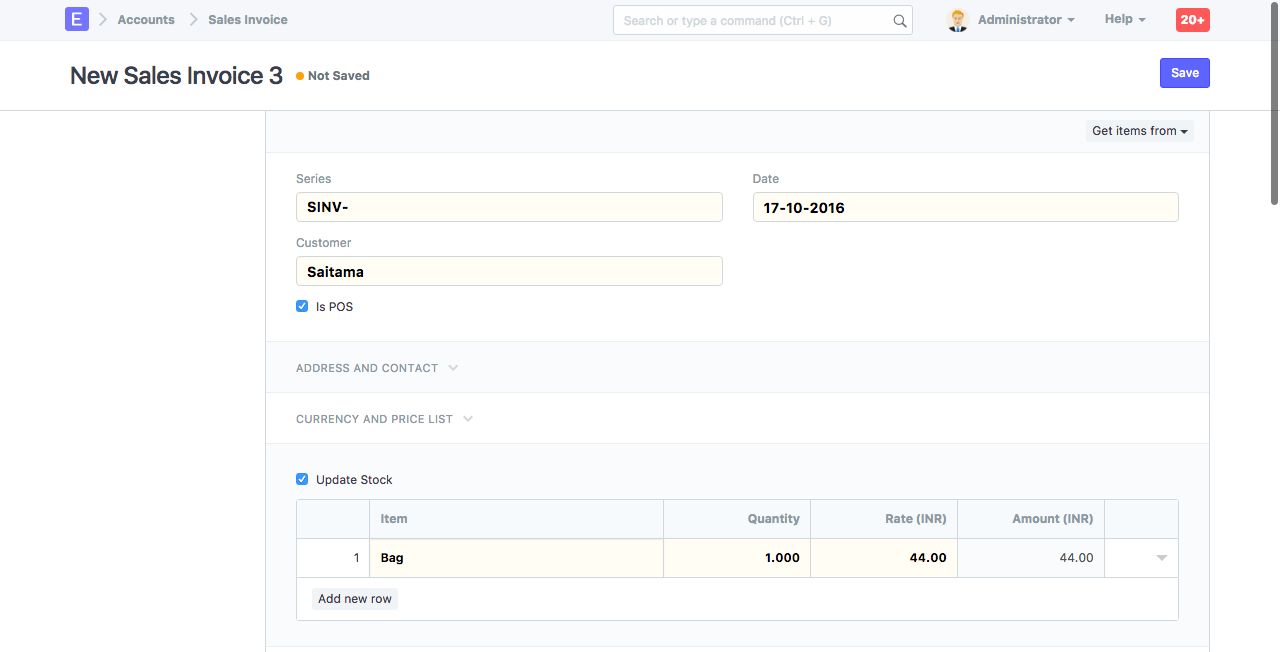Click the ERPNext home logo icon

(77, 19)
